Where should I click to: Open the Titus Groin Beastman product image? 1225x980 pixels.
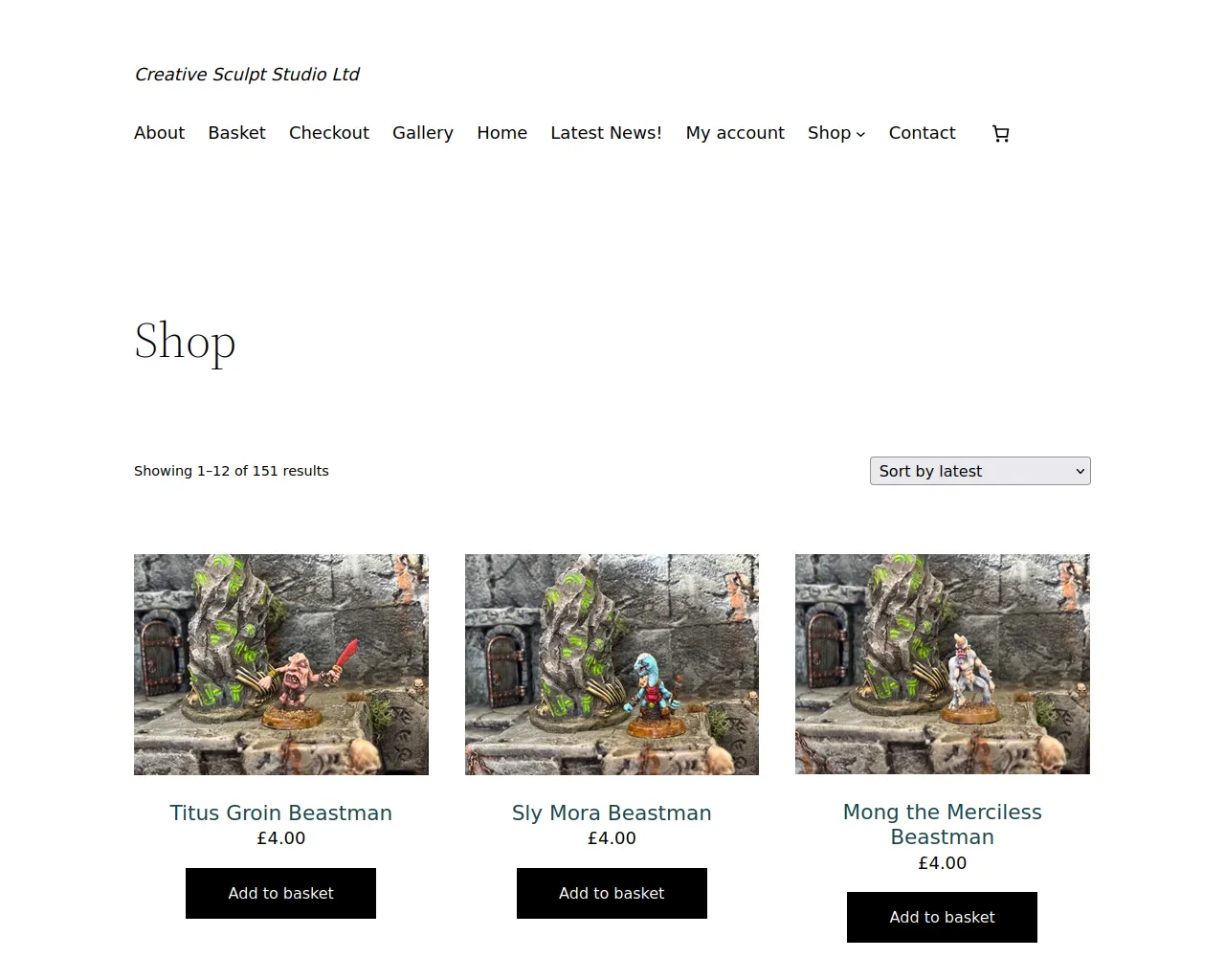[281, 664]
